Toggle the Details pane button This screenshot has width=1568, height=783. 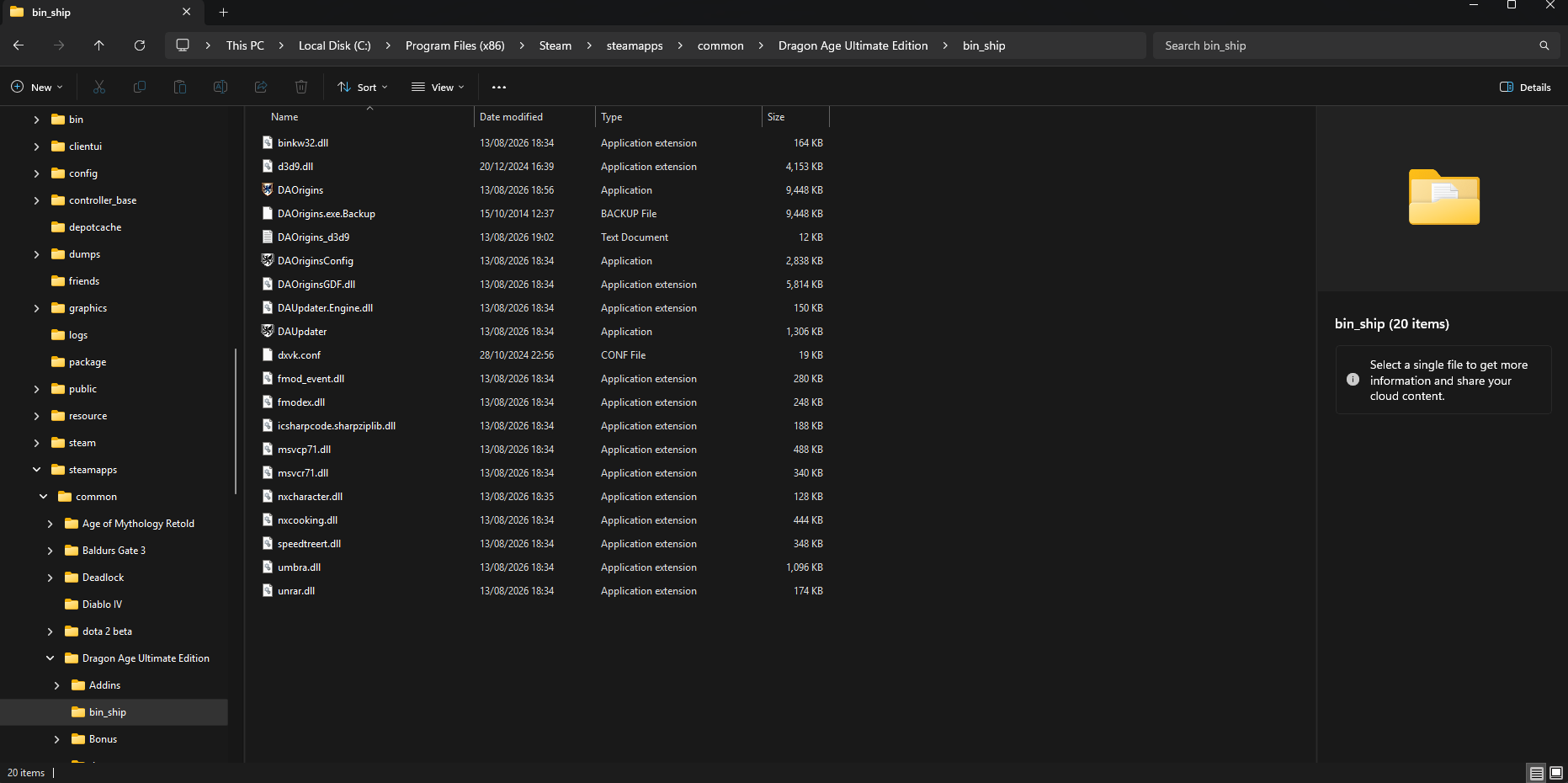pos(1525,87)
